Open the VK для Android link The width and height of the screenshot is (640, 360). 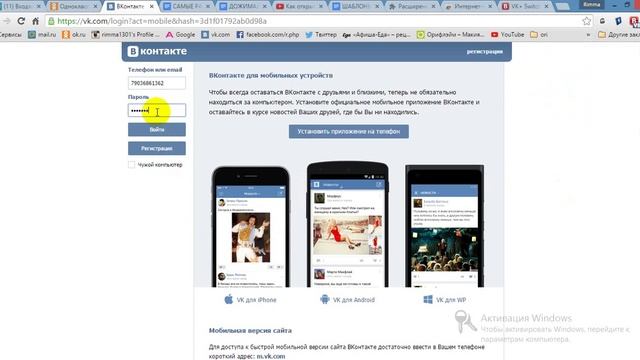(x=353, y=300)
